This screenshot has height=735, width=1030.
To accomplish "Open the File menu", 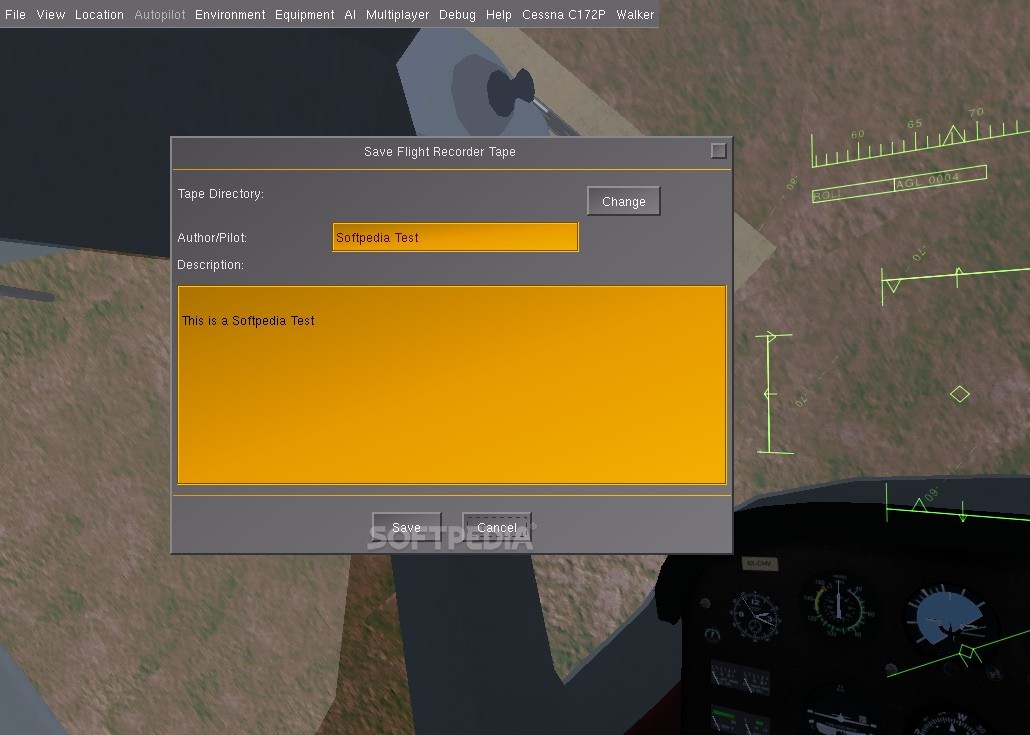I will (x=15, y=14).
